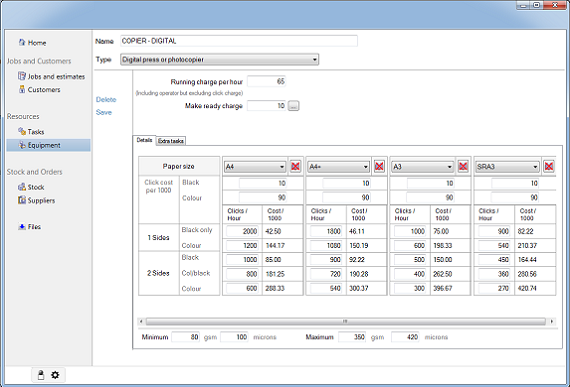This screenshot has height=387, width=570.
Task: Go to Customers page
Action: (44, 89)
